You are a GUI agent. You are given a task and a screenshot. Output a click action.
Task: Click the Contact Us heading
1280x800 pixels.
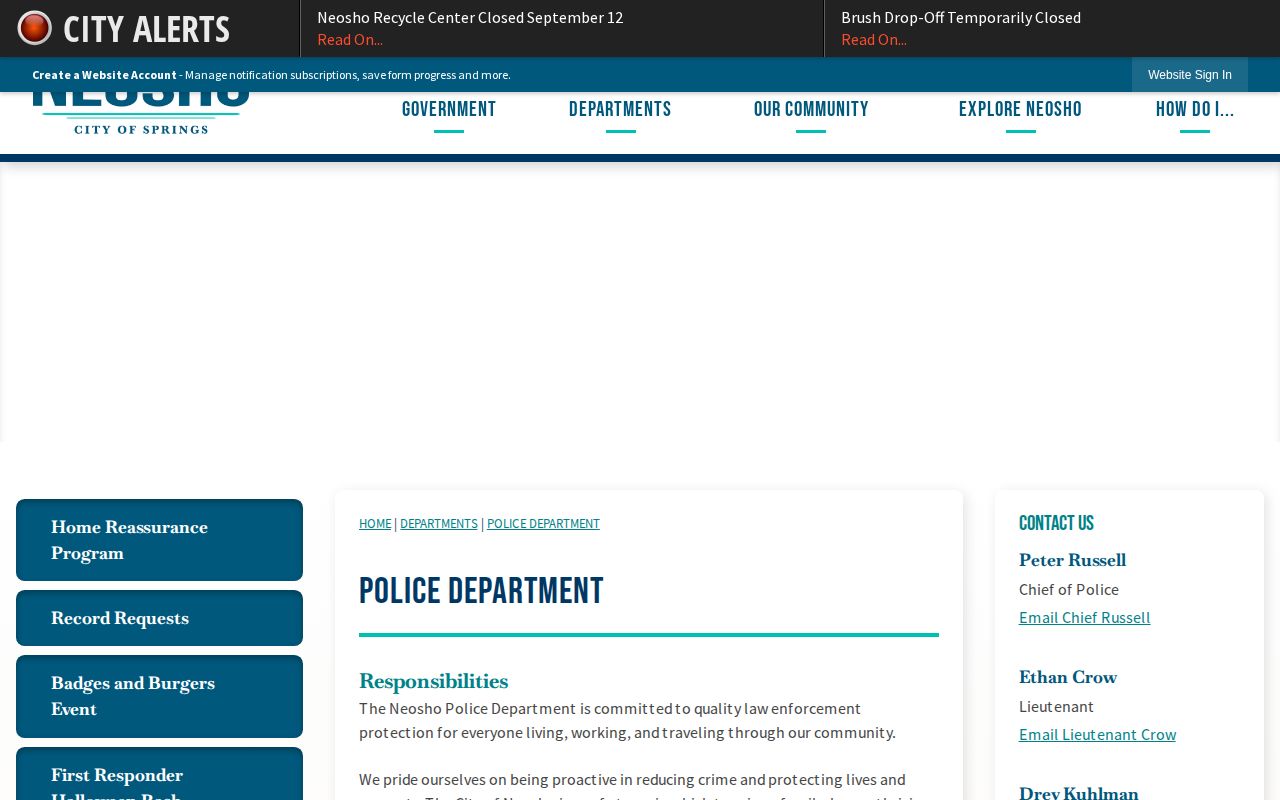(x=1056, y=523)
